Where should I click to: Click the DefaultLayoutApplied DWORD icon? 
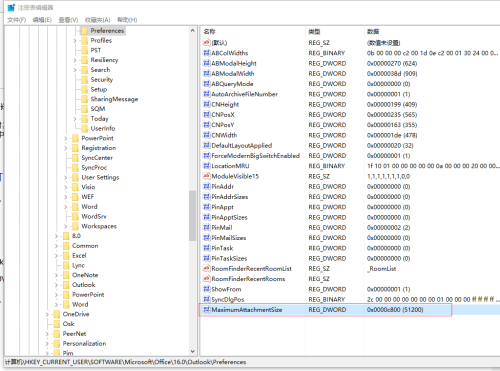point(207,145)
